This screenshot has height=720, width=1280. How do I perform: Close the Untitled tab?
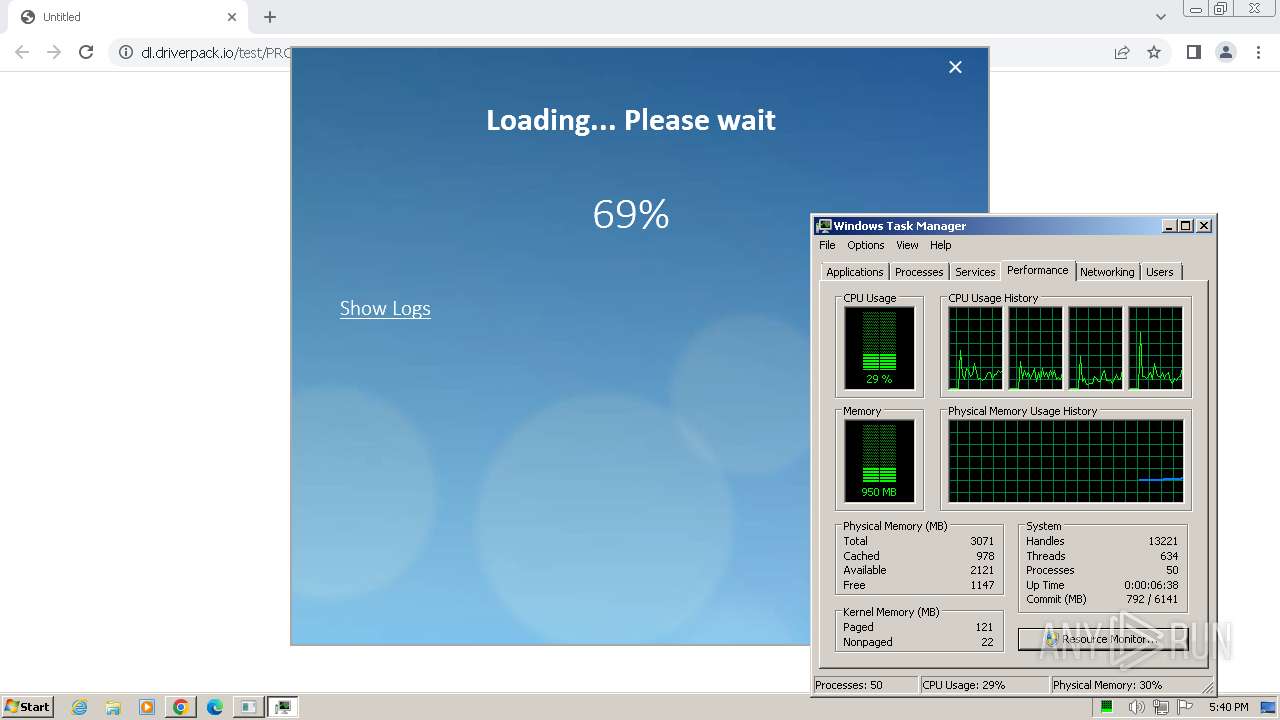point(232,17)
